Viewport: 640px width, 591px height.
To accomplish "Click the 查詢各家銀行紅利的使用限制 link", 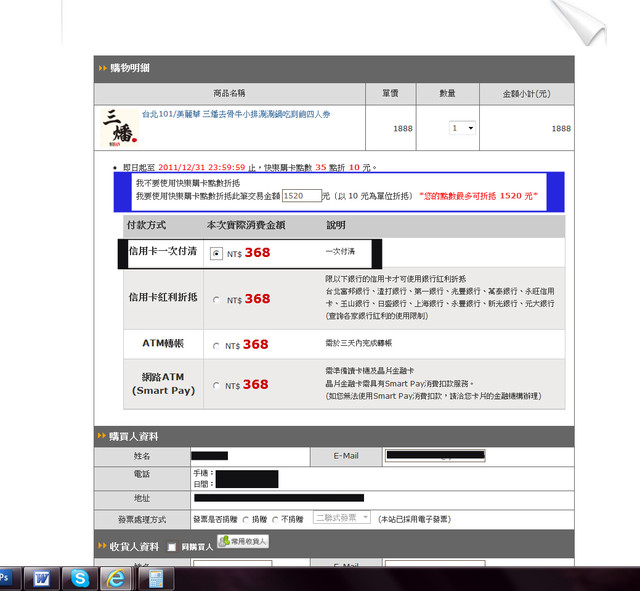I will click(376, 316).
